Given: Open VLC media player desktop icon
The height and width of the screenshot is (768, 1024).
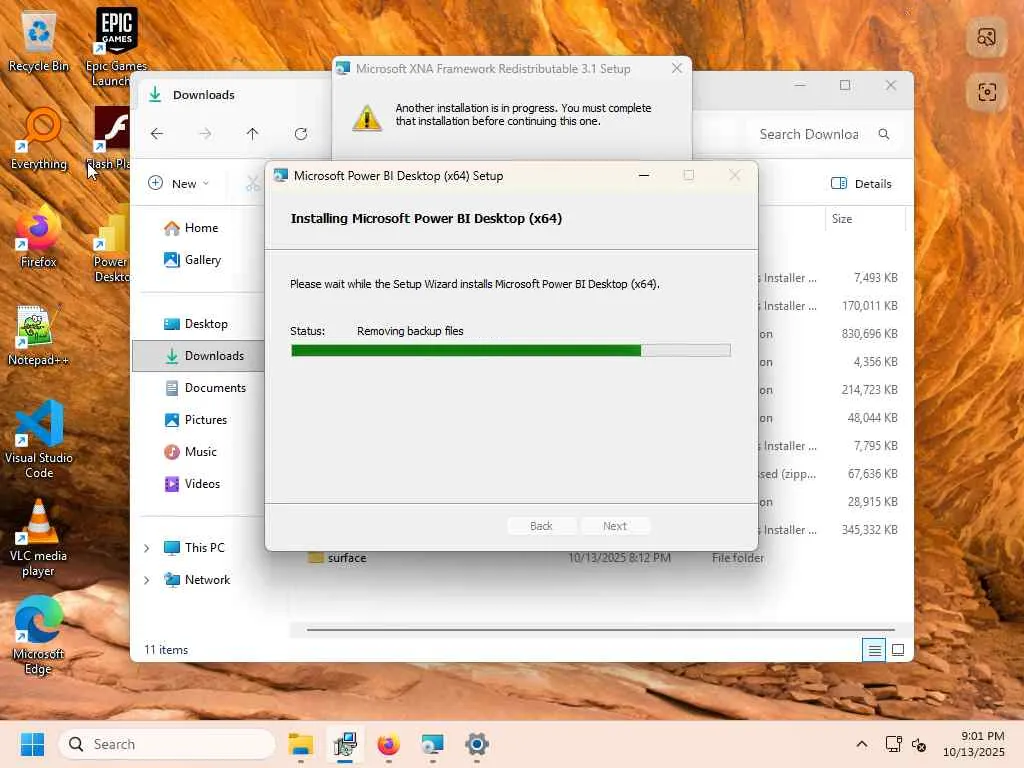Looking at the screenshot, I should click(x=39, y=537).
